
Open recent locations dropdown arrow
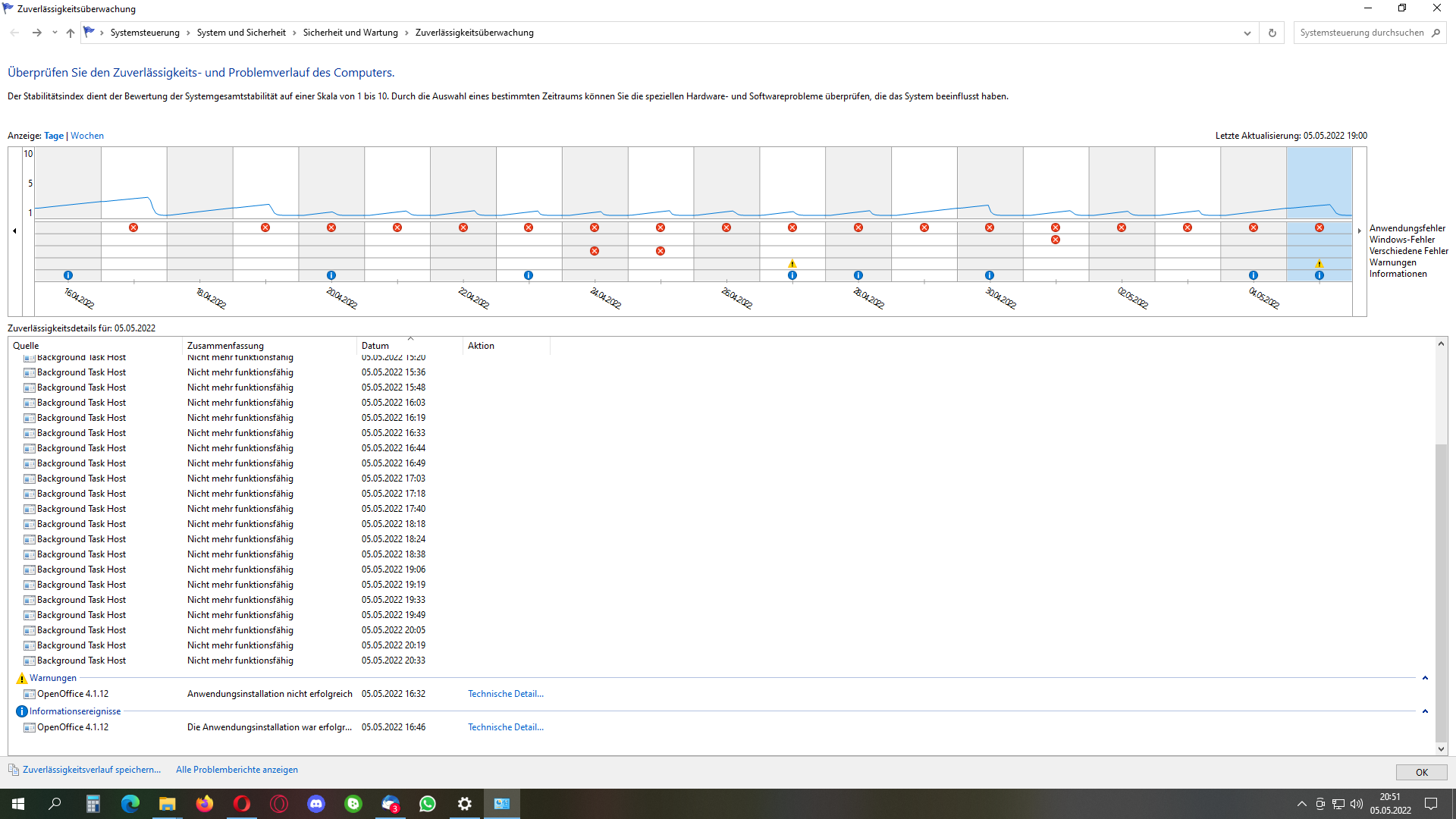point(55,33)
